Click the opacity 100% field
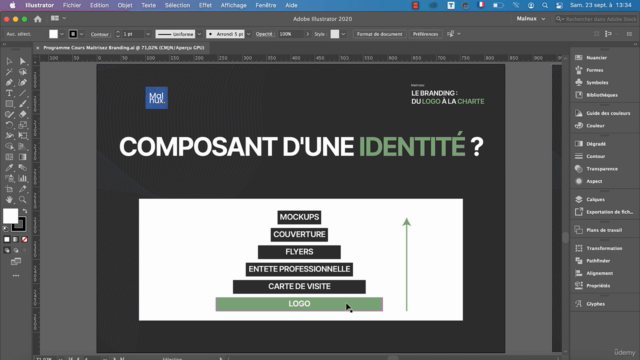Screen dimensions: 640x360 click(291, 34)
